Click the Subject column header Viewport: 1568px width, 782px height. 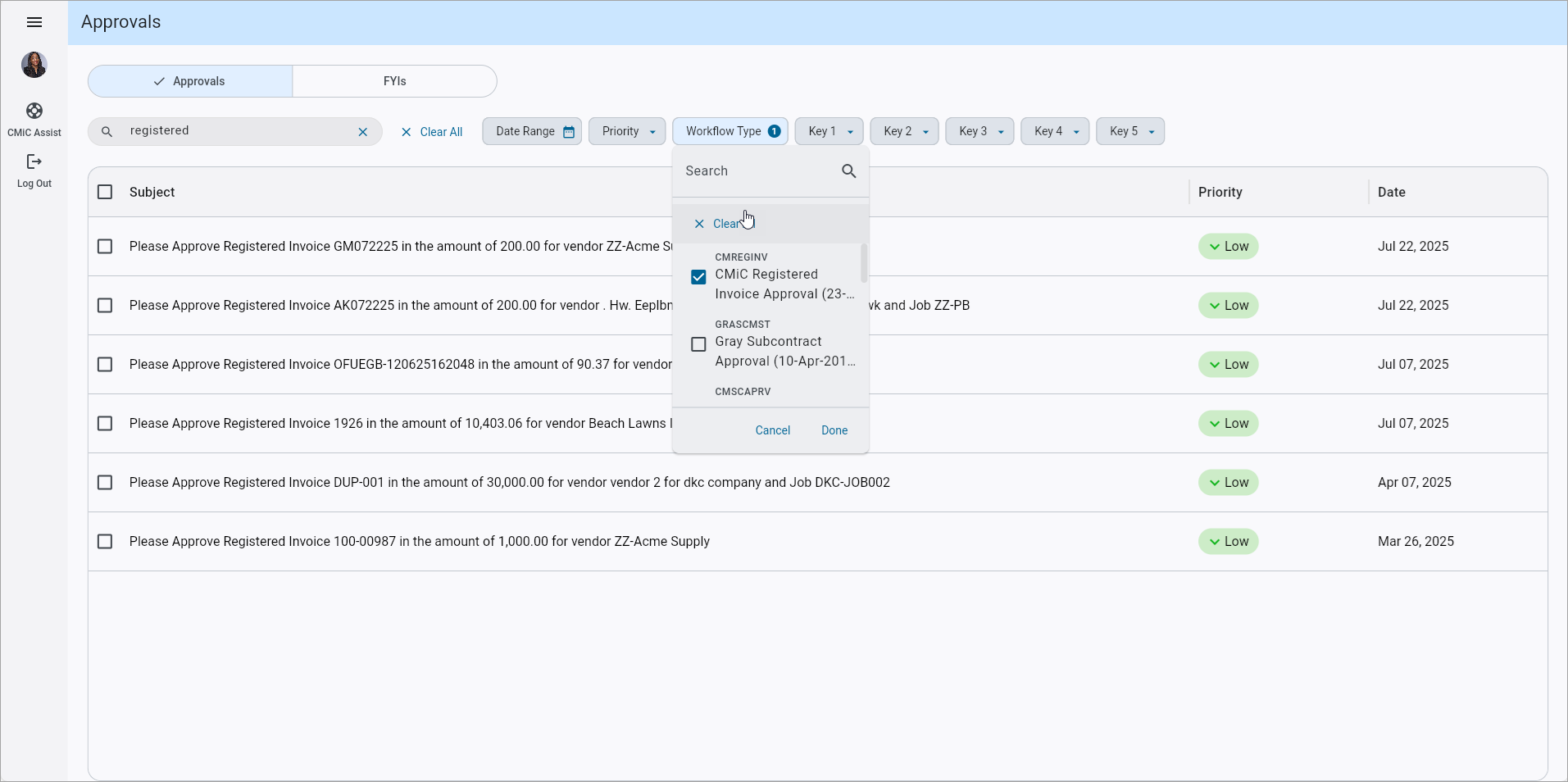[152, 192]
